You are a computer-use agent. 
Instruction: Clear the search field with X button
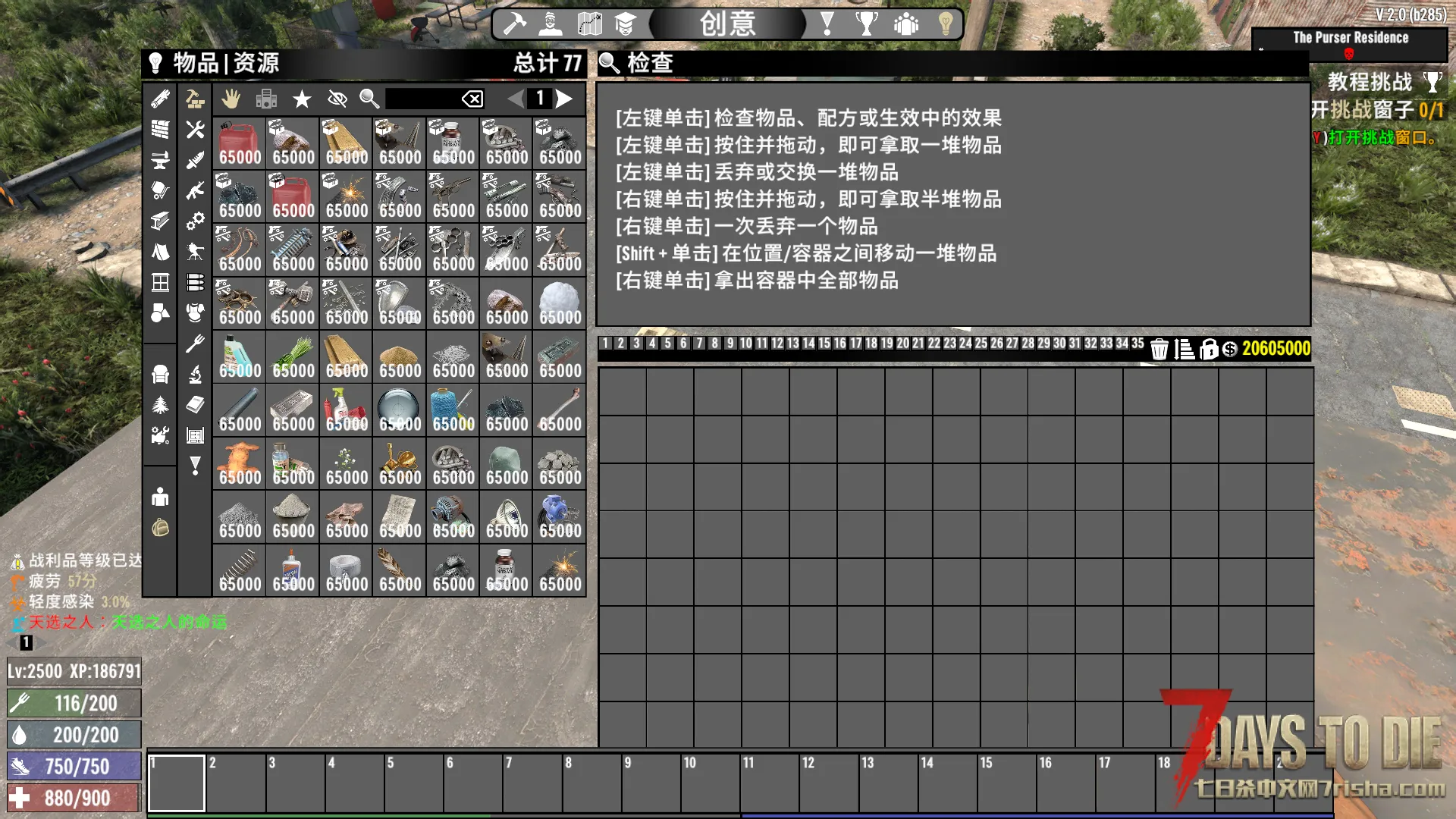click(x=472, y=99)
